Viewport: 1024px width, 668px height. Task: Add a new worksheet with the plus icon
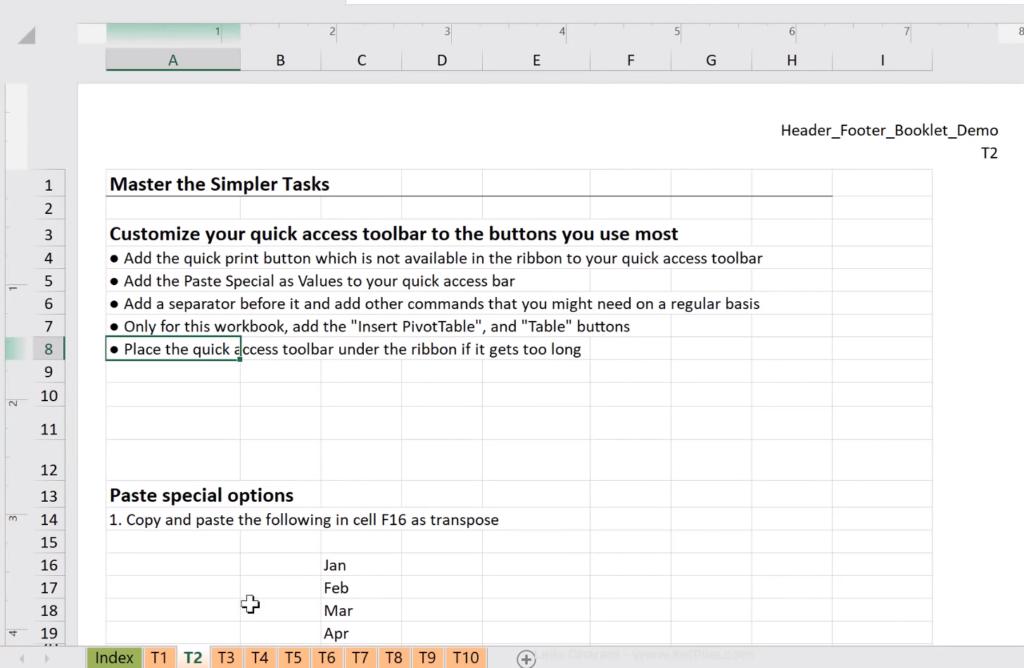point(526,658)
